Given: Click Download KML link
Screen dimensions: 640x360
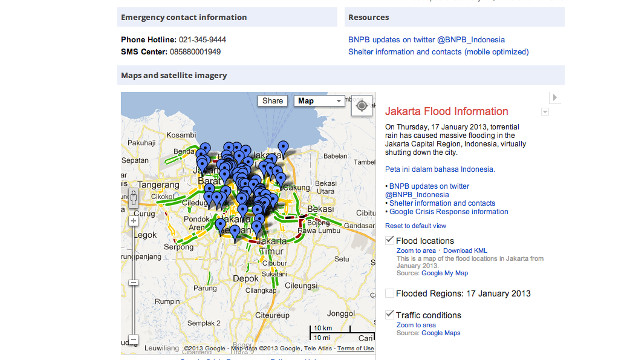Looking at the screenshot, I should (465, 251).
